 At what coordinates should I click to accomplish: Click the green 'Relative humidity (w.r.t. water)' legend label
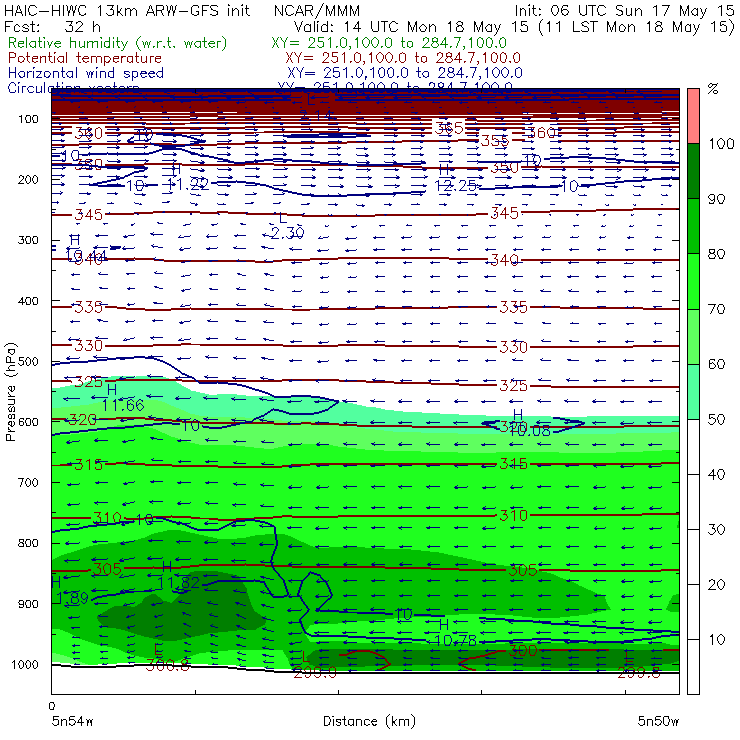(x=118, y=43)
